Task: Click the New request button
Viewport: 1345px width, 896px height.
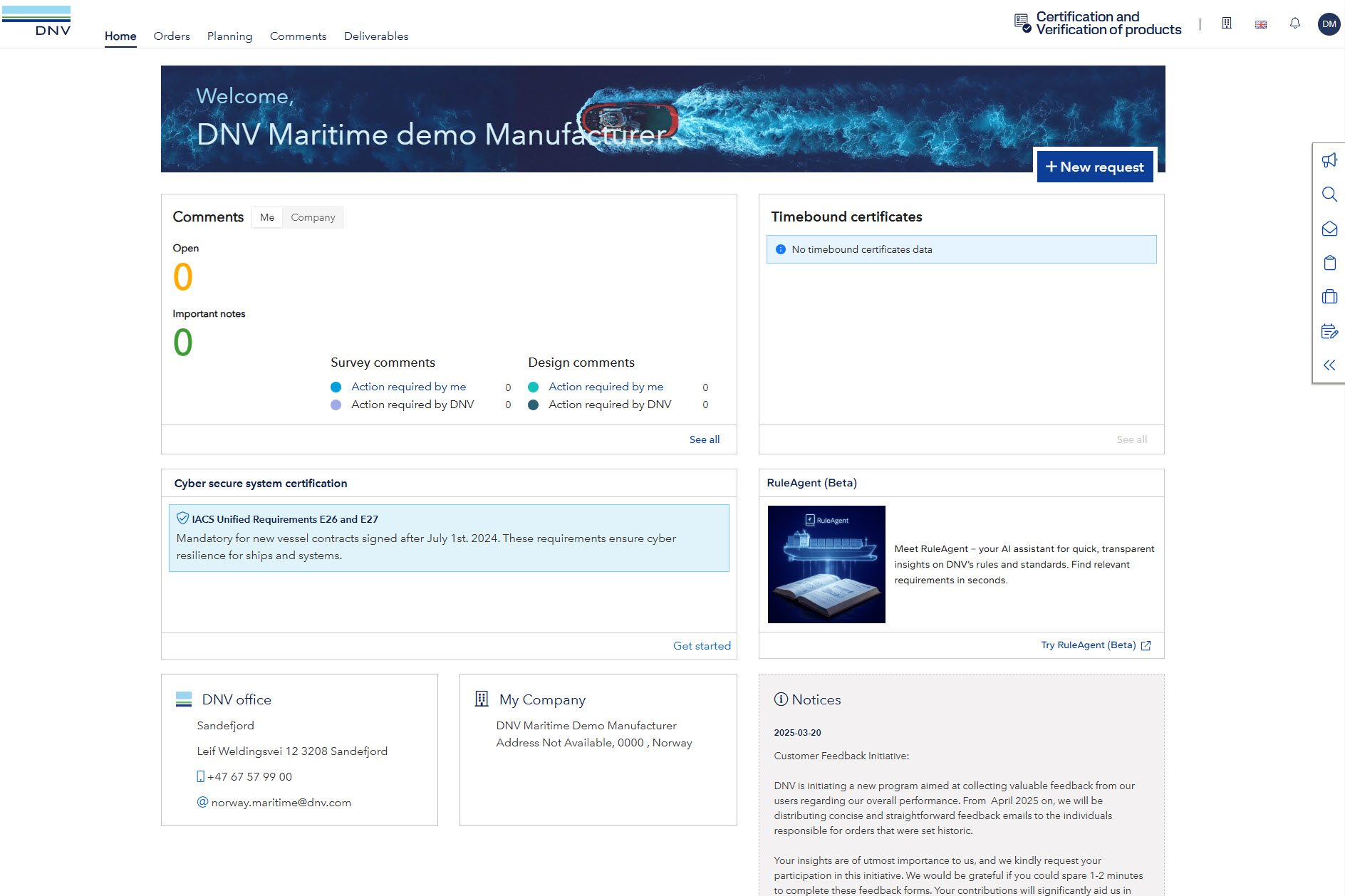Action: [x=1095, y=167]
